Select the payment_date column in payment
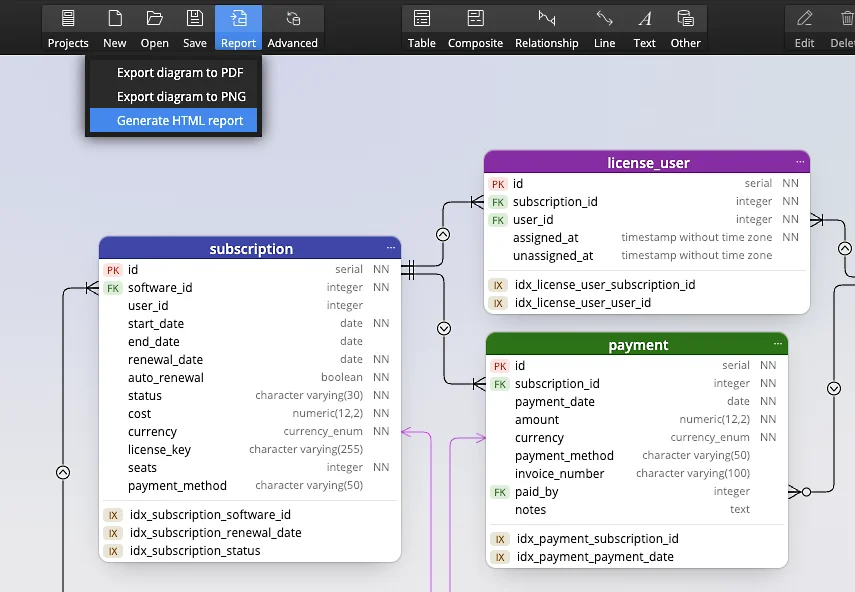Viewport: 855px width, 592px height. (637, 402)
